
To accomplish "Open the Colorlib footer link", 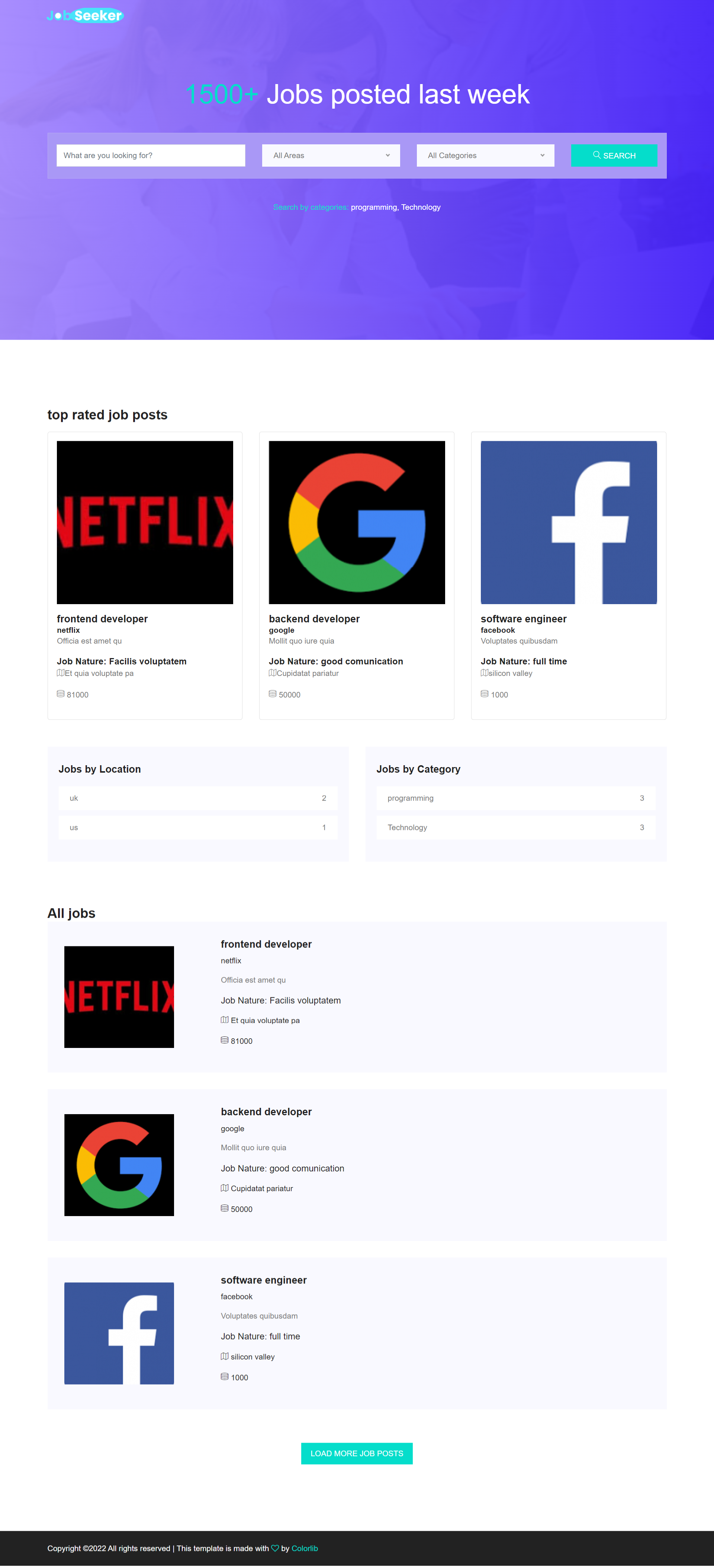I will (304, 1548).
